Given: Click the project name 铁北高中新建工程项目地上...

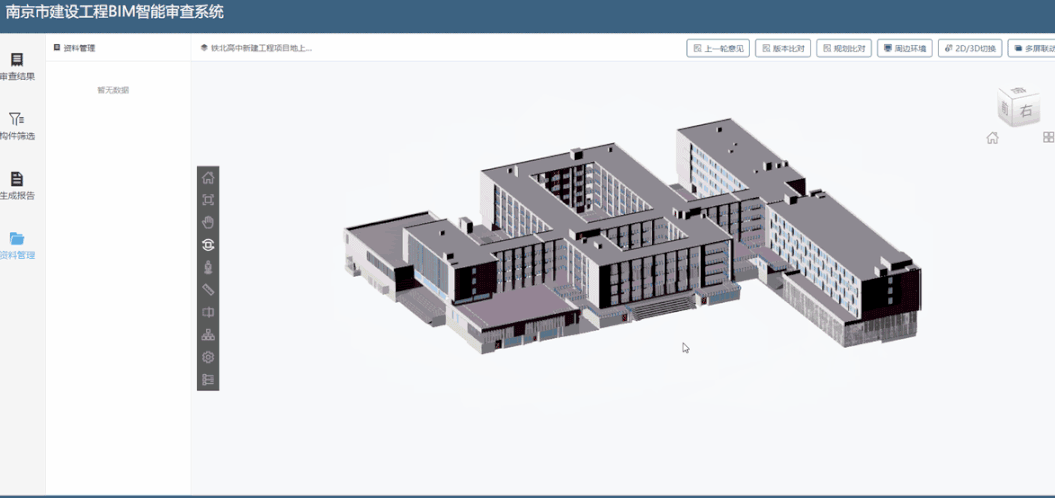Looking at the screenshot, I should [x=261, y=48].
